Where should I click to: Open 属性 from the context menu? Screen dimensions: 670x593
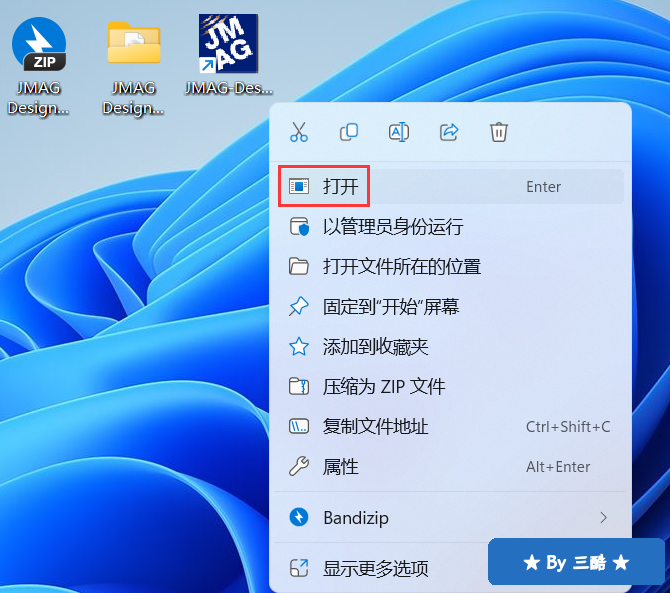pyautogui.click(x=451, y=467)
